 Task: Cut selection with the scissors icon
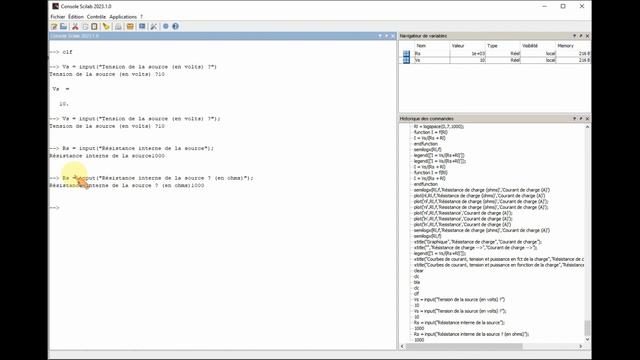(75, 27)
